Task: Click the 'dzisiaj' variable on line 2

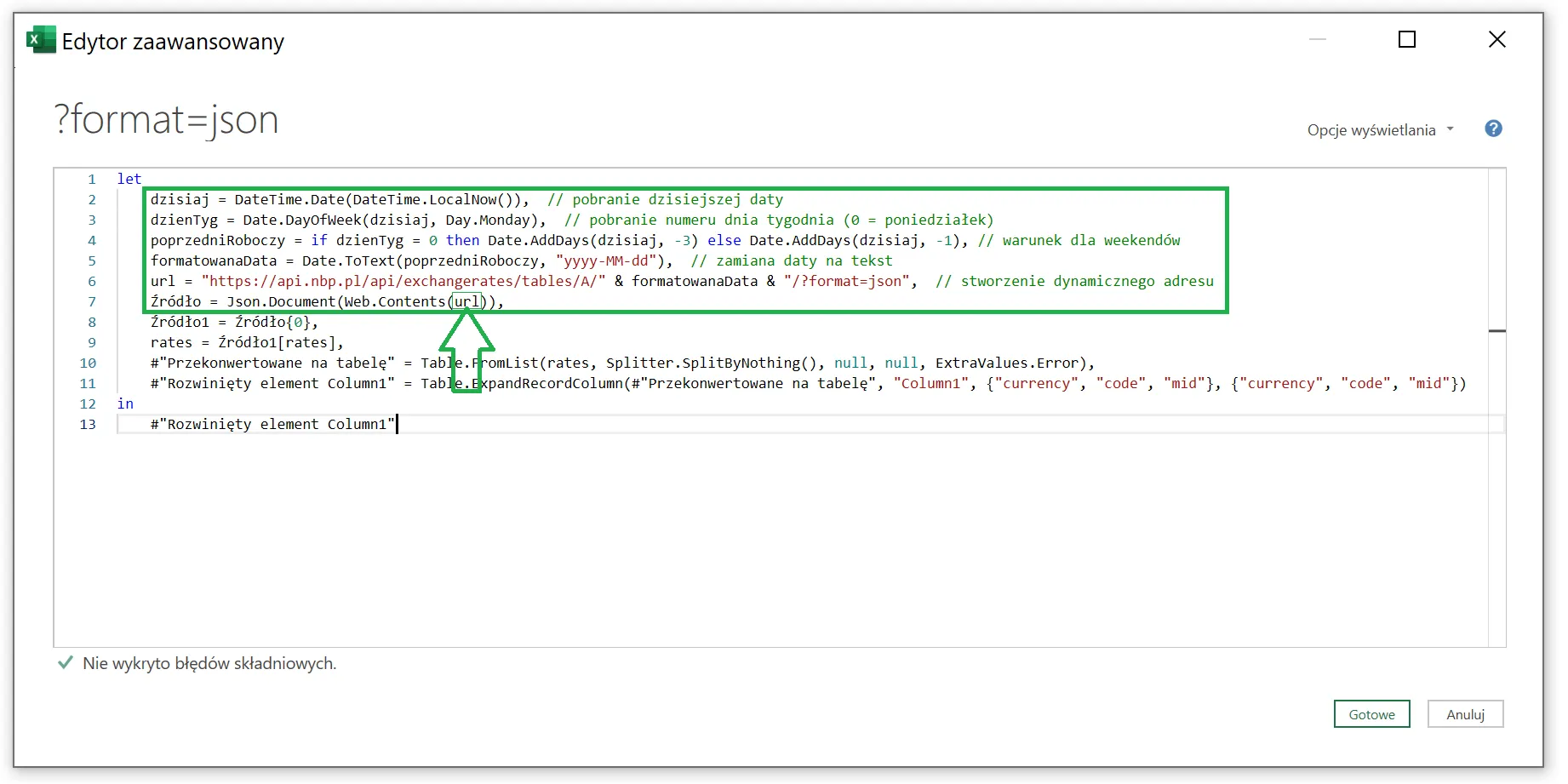Action: tap(180, 199)
